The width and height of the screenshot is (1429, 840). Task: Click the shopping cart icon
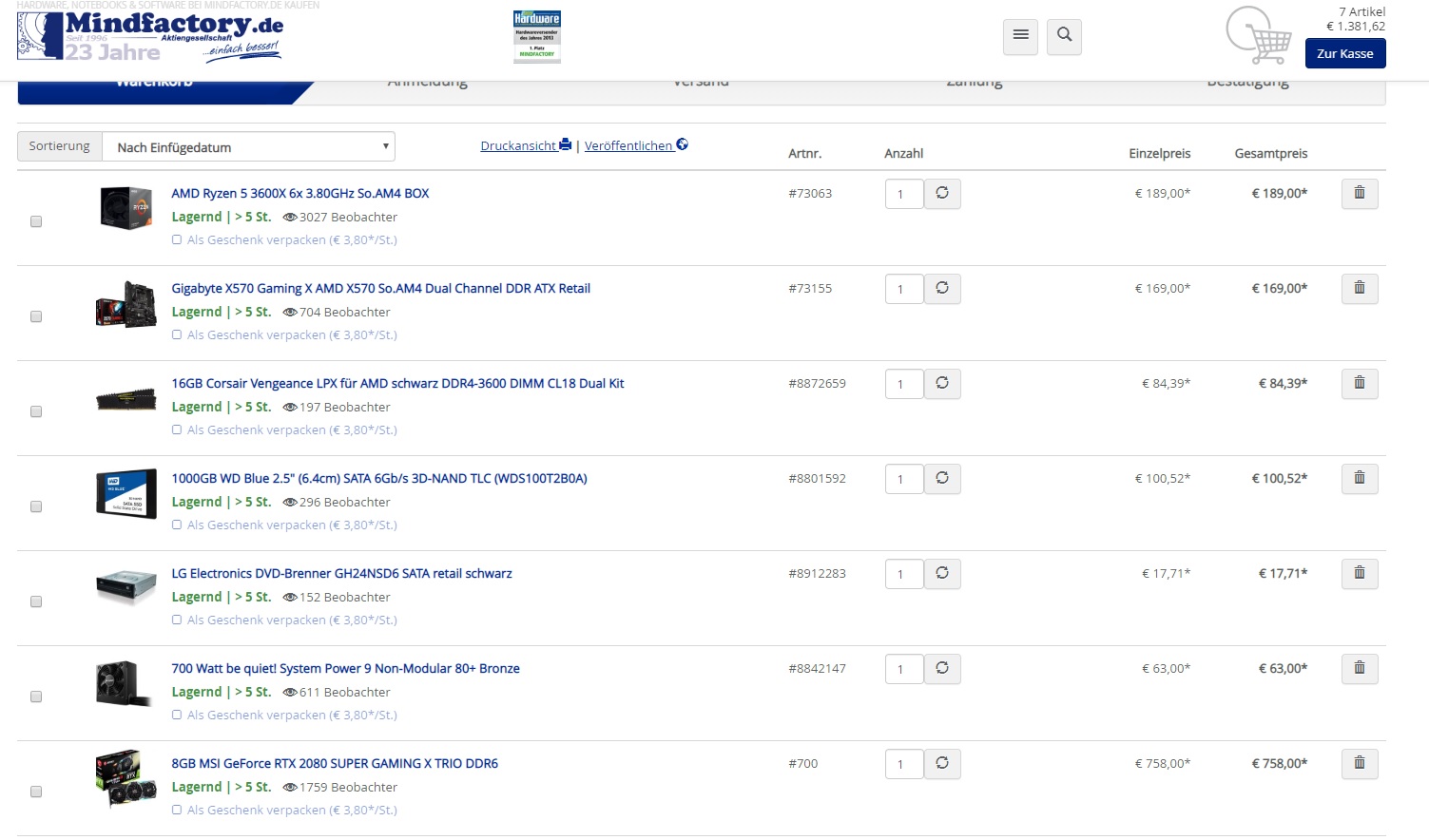click(1259, 36)
